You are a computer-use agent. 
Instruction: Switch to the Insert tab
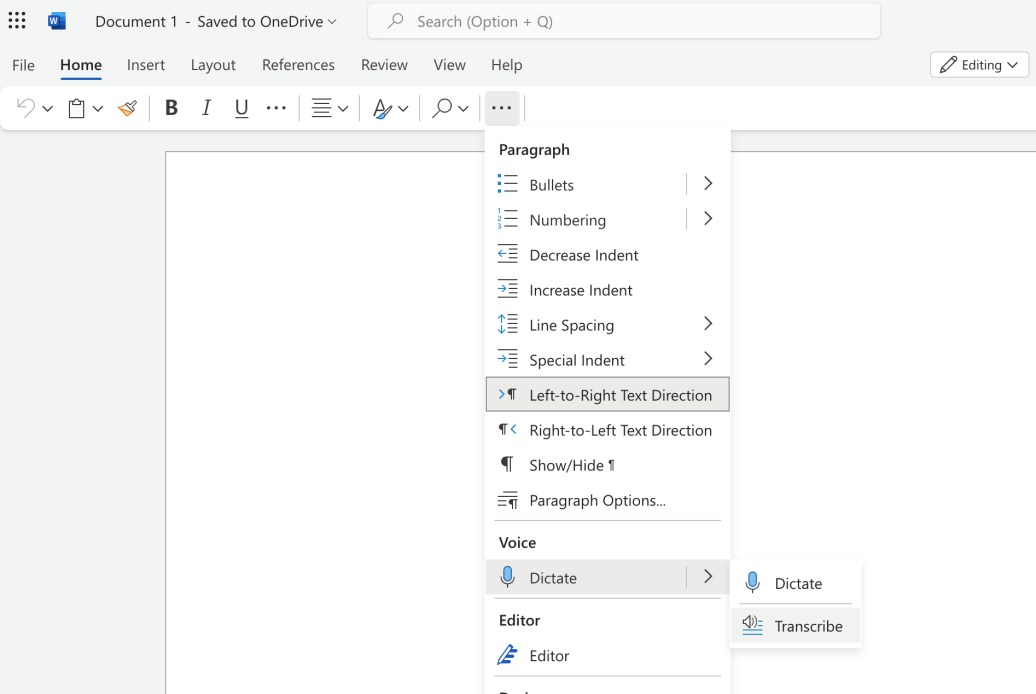(146, 64)
